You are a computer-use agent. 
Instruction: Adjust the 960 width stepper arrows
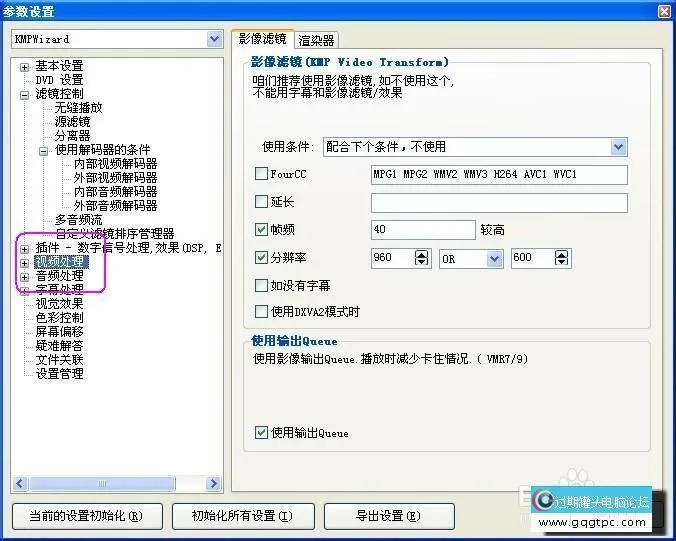[x=422, y=258]
